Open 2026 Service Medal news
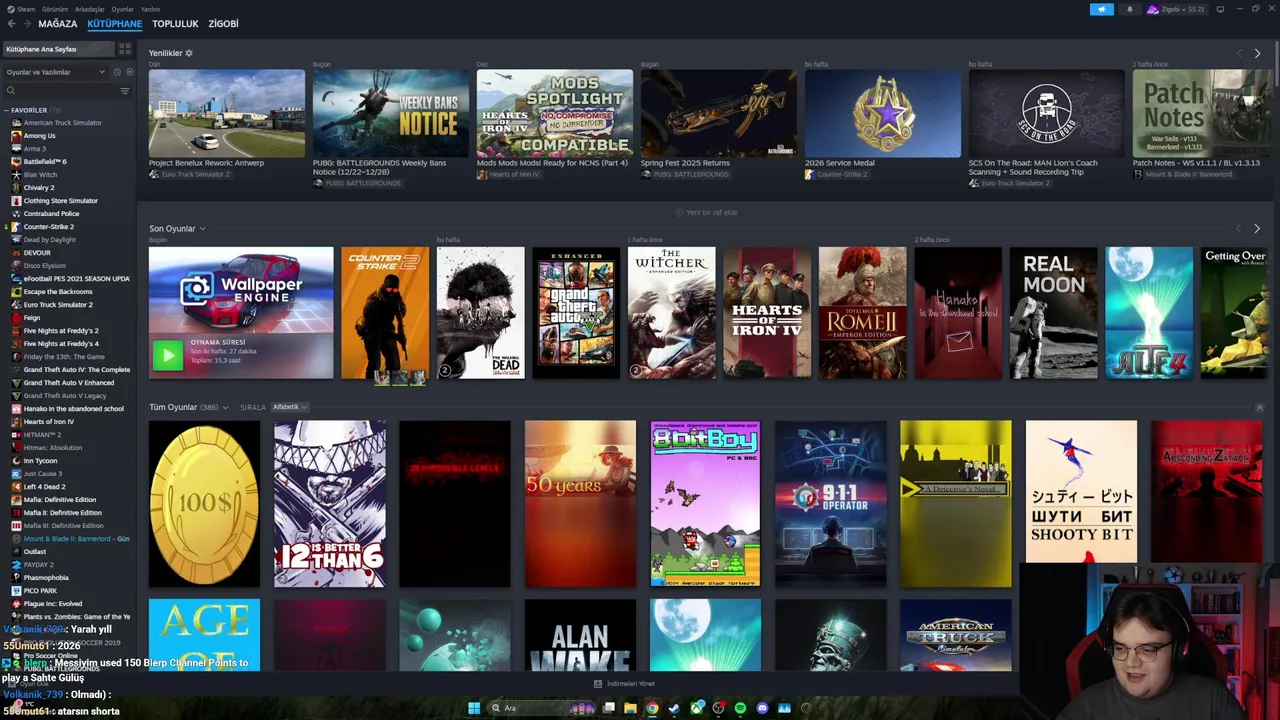Viewport: 1280px width, 720px height. [x=883, y=113]
